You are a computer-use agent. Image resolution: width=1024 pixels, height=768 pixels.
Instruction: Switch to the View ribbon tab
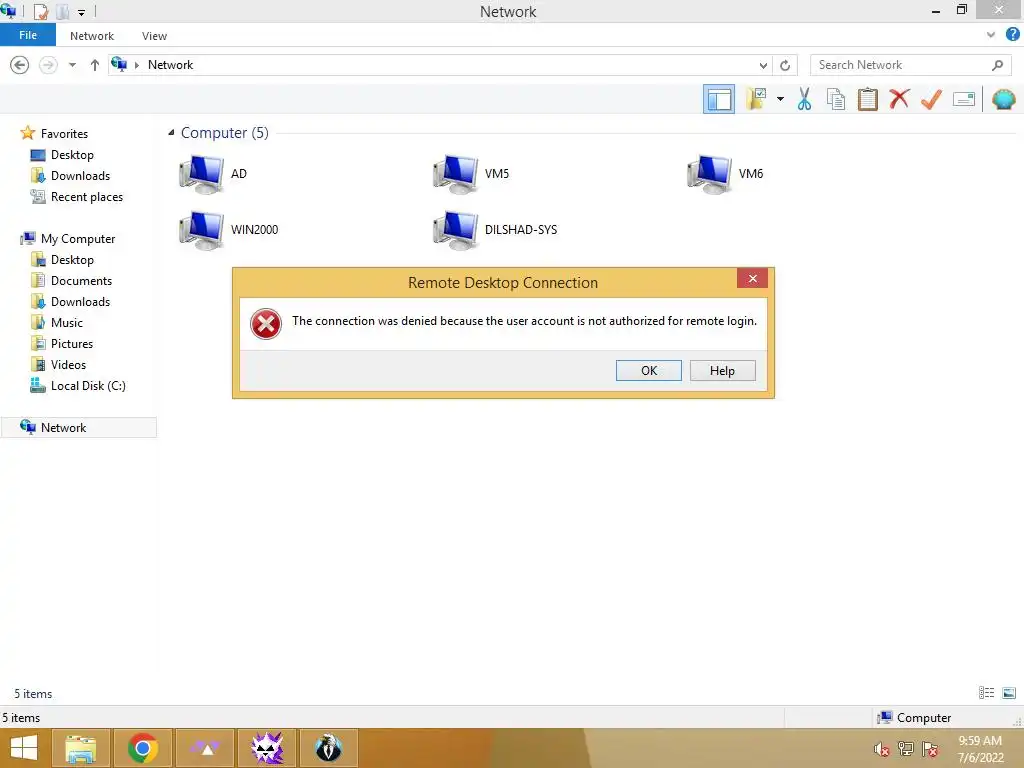coord(154,36)
